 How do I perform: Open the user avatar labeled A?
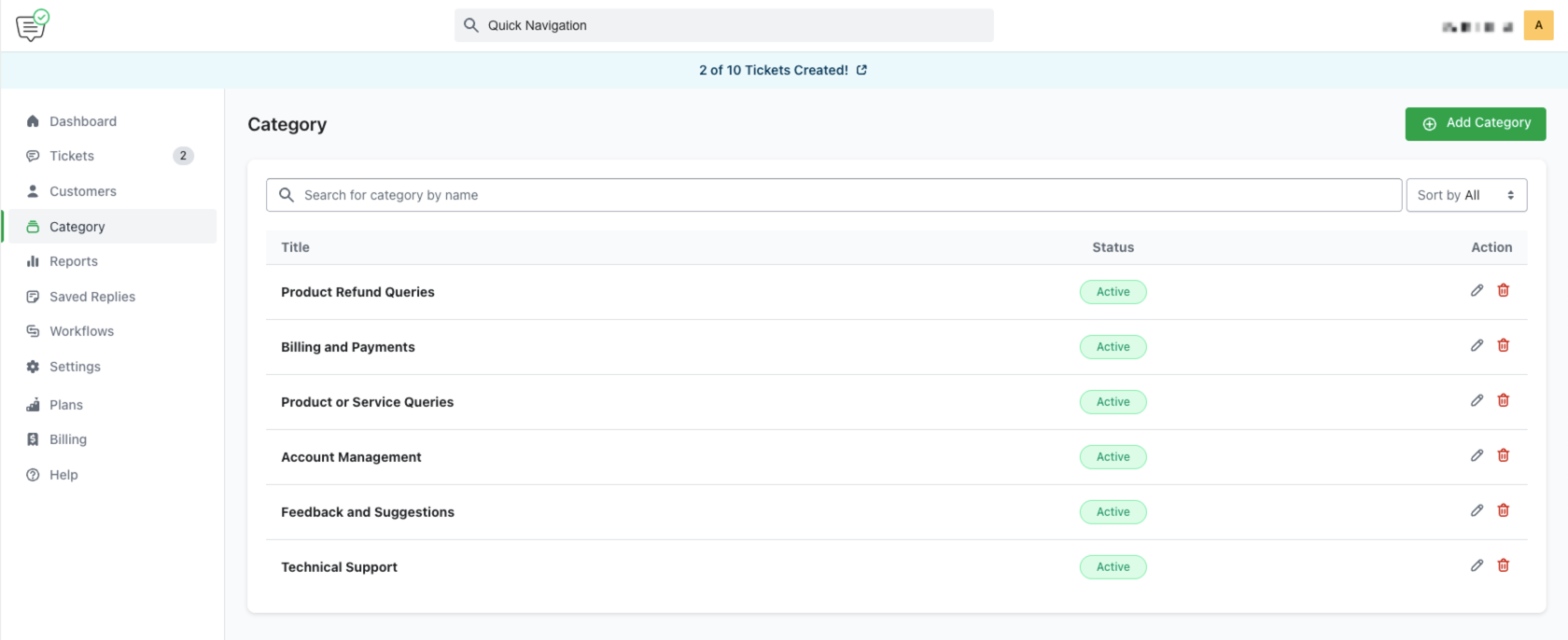[x=1538, y=25]
